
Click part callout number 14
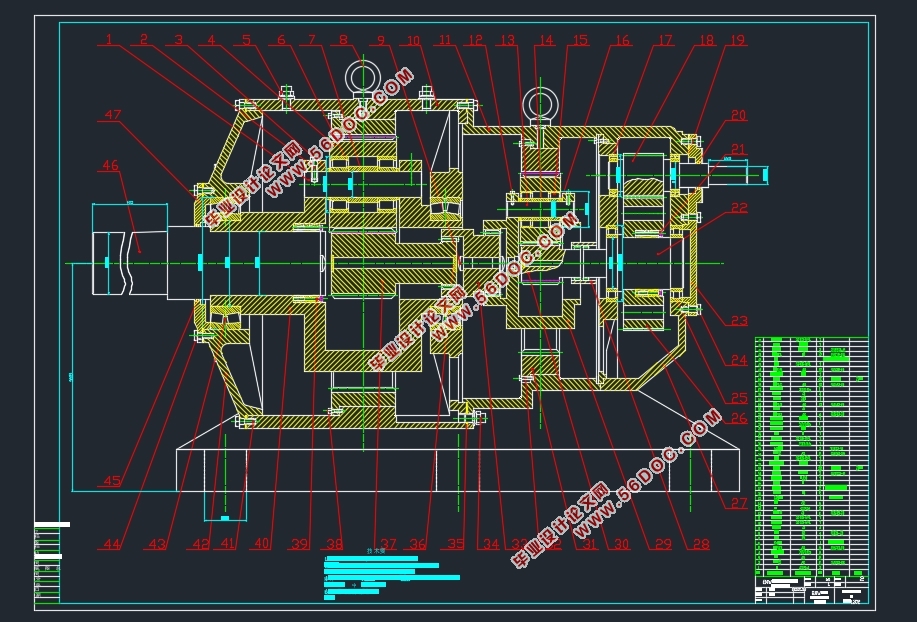pyautogui.click(x=545, y=40)
